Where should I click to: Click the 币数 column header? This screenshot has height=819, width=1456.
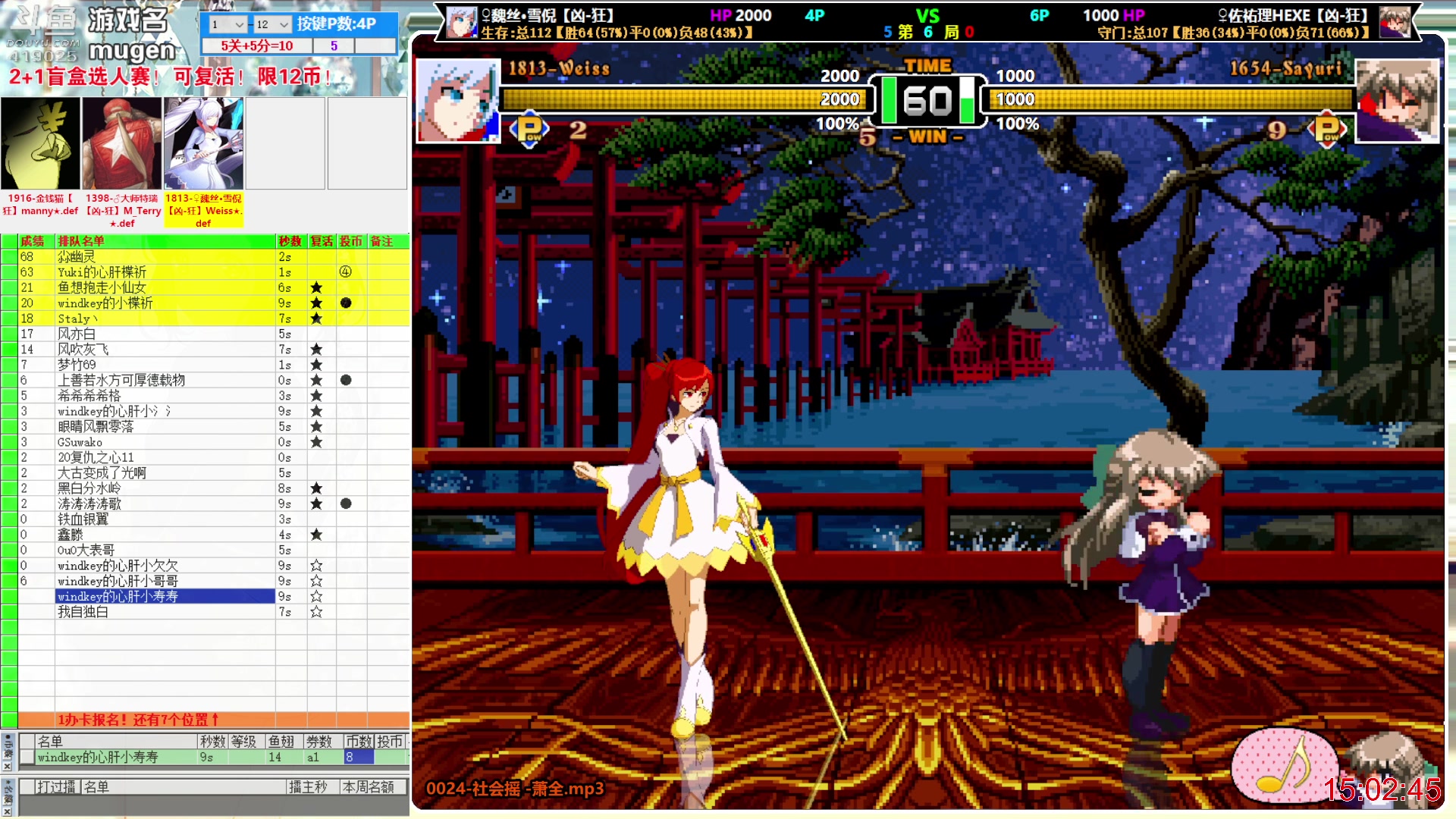[359, 742]
